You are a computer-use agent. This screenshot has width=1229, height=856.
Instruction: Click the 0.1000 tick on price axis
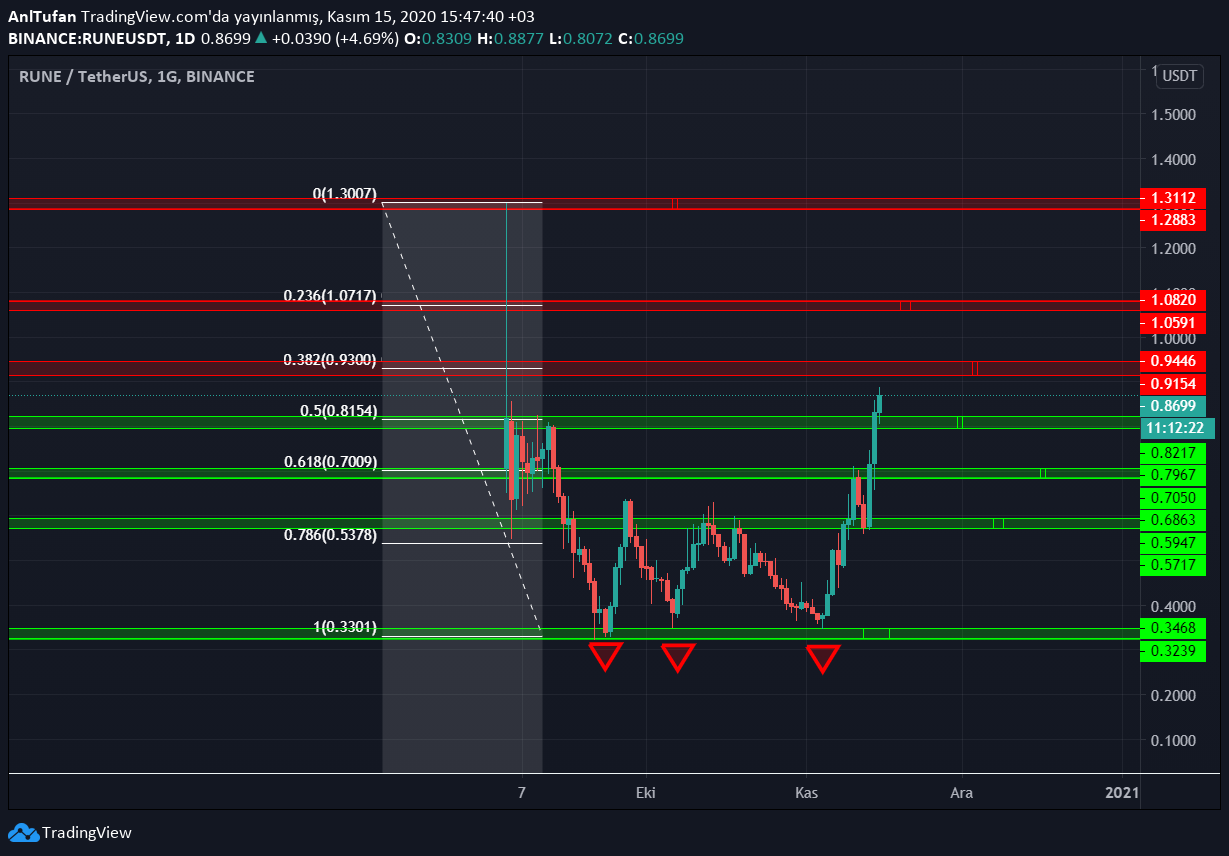coord(1173,741)
